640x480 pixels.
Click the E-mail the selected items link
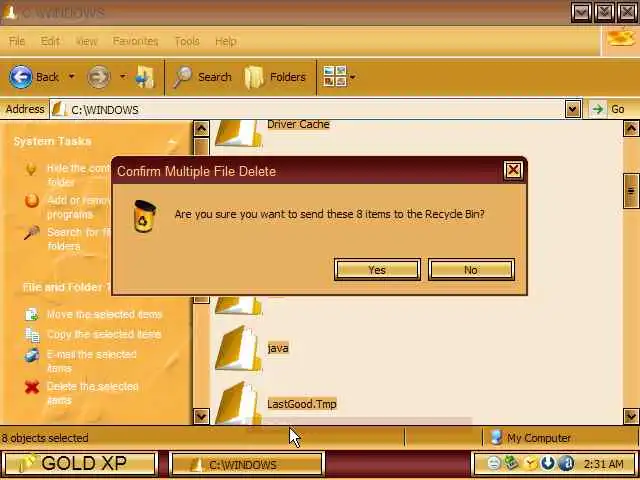pos(91,361)
